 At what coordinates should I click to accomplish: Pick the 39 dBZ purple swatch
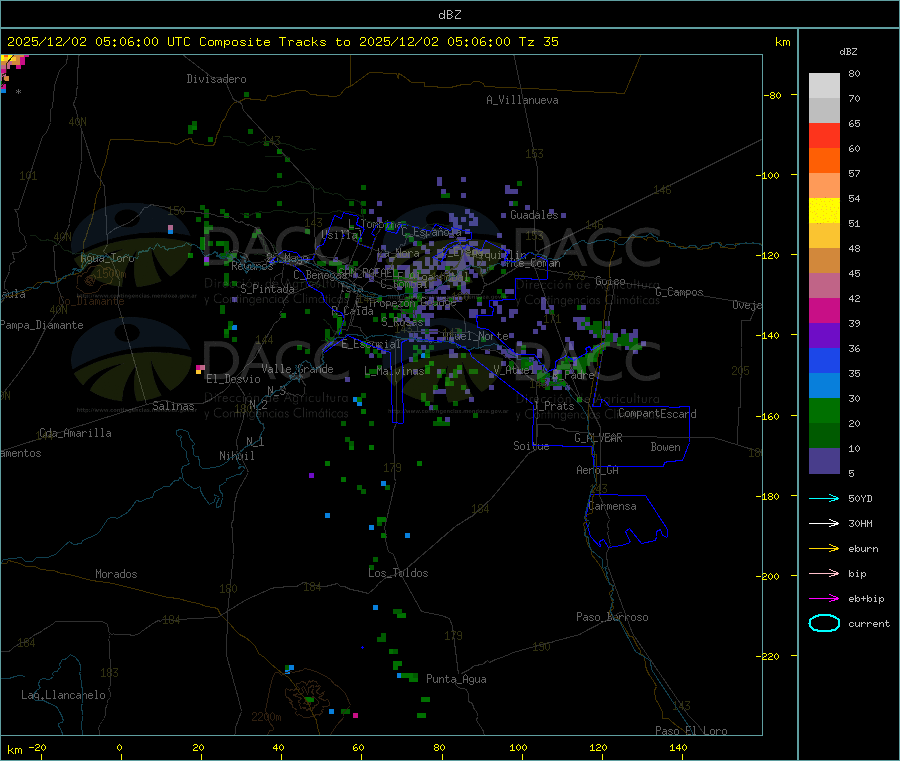[x=824, y=336]
